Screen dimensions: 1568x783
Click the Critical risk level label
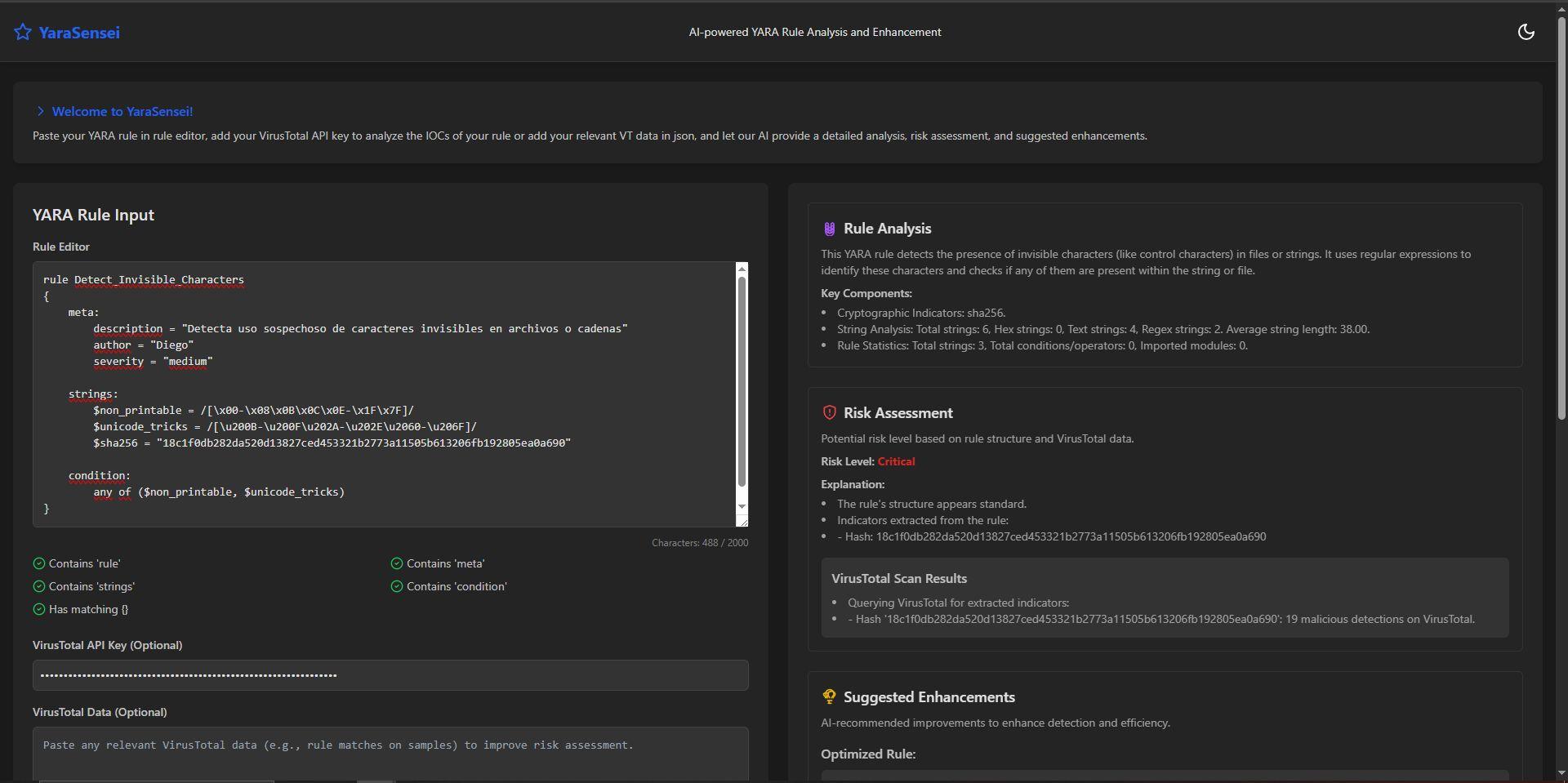click(x=896, y=461)
